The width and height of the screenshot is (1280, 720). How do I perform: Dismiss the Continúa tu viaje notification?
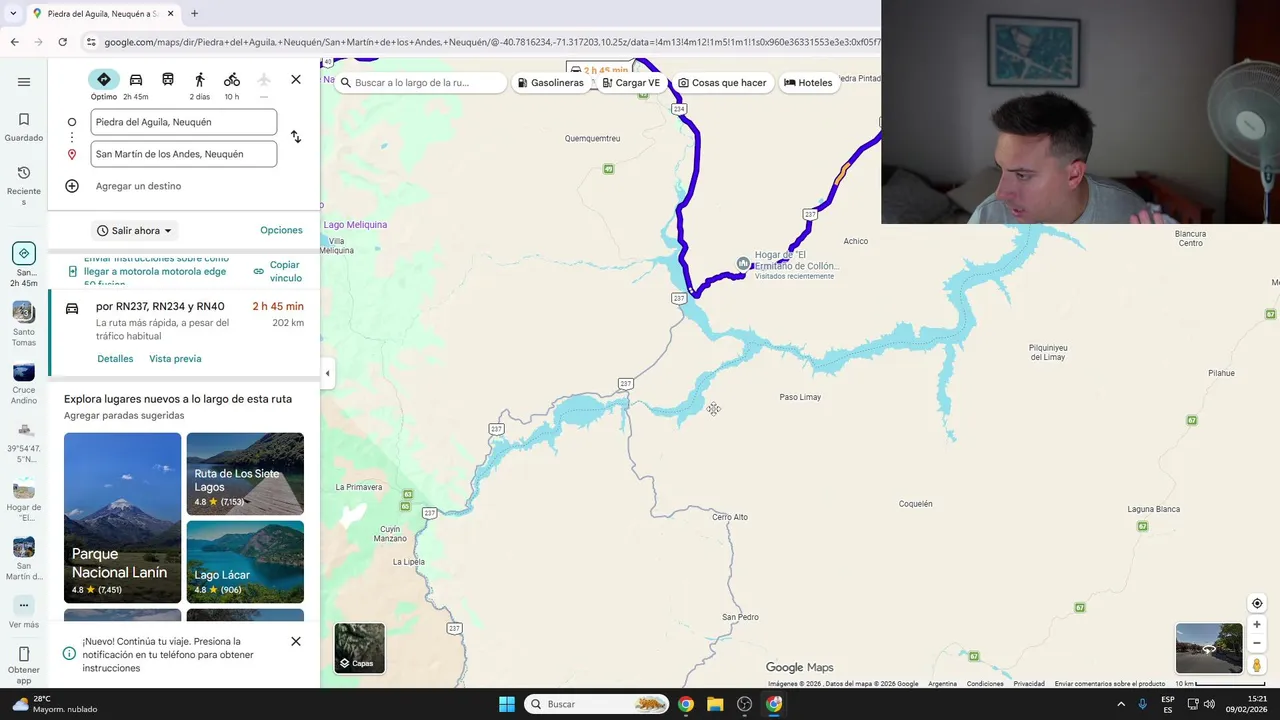coord(296,641)
